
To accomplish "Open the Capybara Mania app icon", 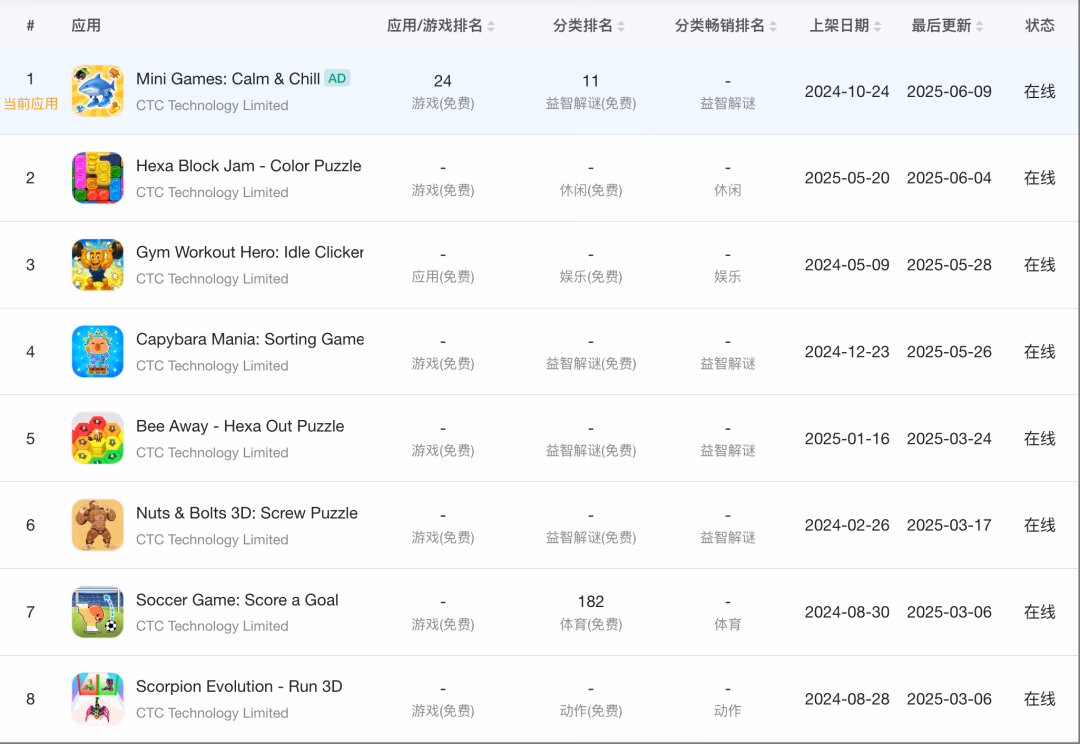I will pyautogui.click(x=98, y=351).
